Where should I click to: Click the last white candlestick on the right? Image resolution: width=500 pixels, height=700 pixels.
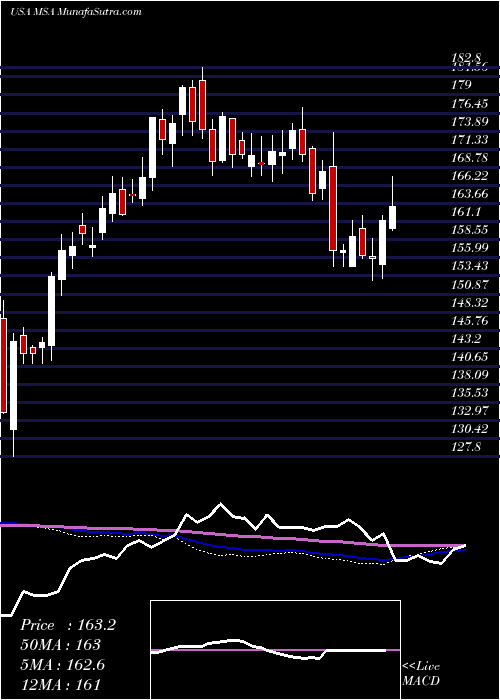(393, 218)
